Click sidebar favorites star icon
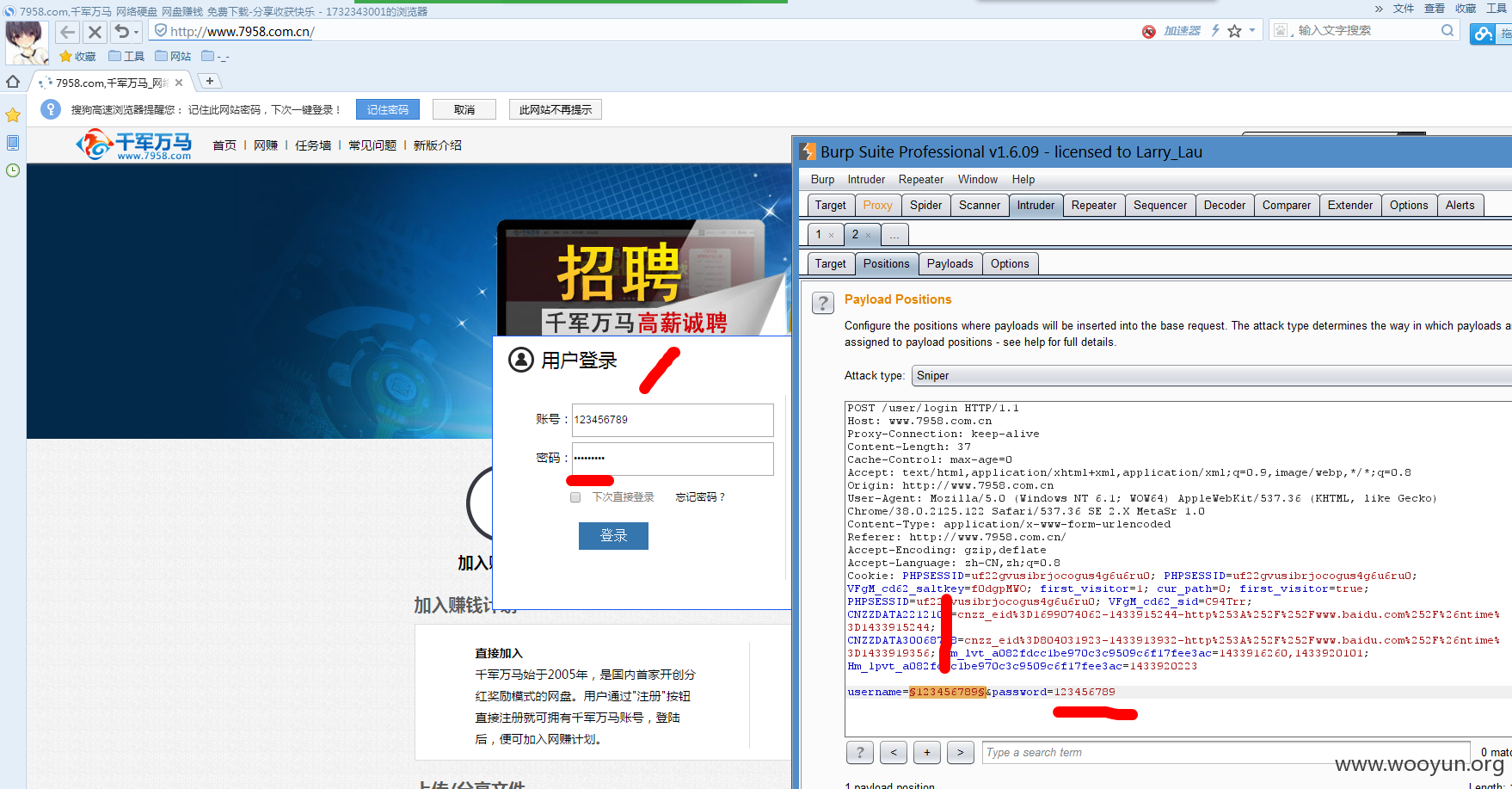Image resolution: width=1512 pixels, height=789 pixels. click(x=13, y=115)
